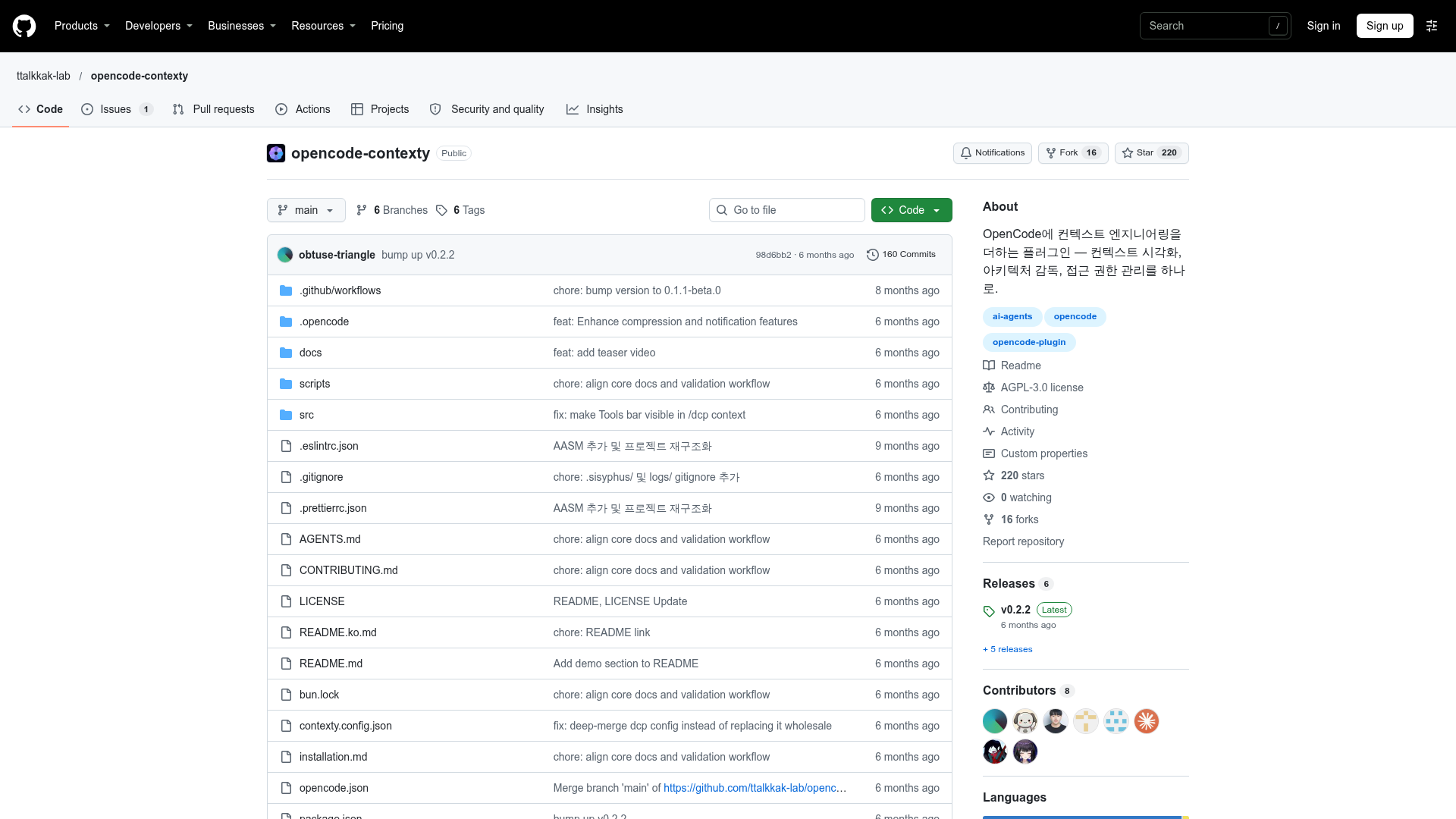Open contexty.config.json file

[346, 726]
